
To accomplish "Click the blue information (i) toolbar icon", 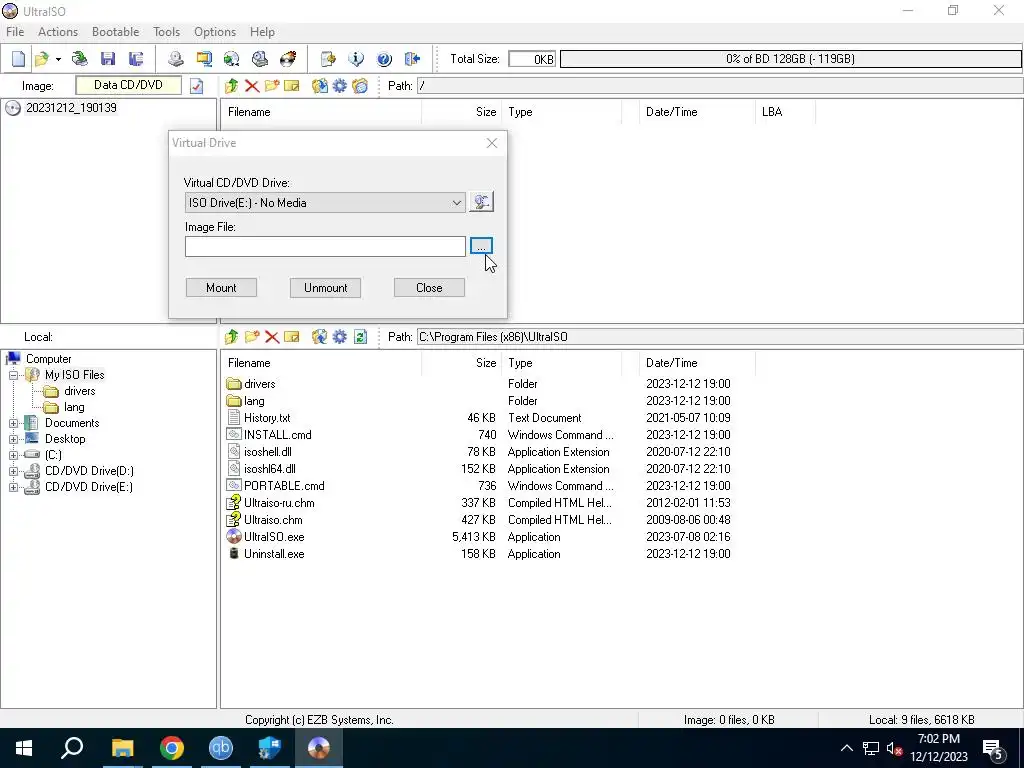I will [356, 59].
